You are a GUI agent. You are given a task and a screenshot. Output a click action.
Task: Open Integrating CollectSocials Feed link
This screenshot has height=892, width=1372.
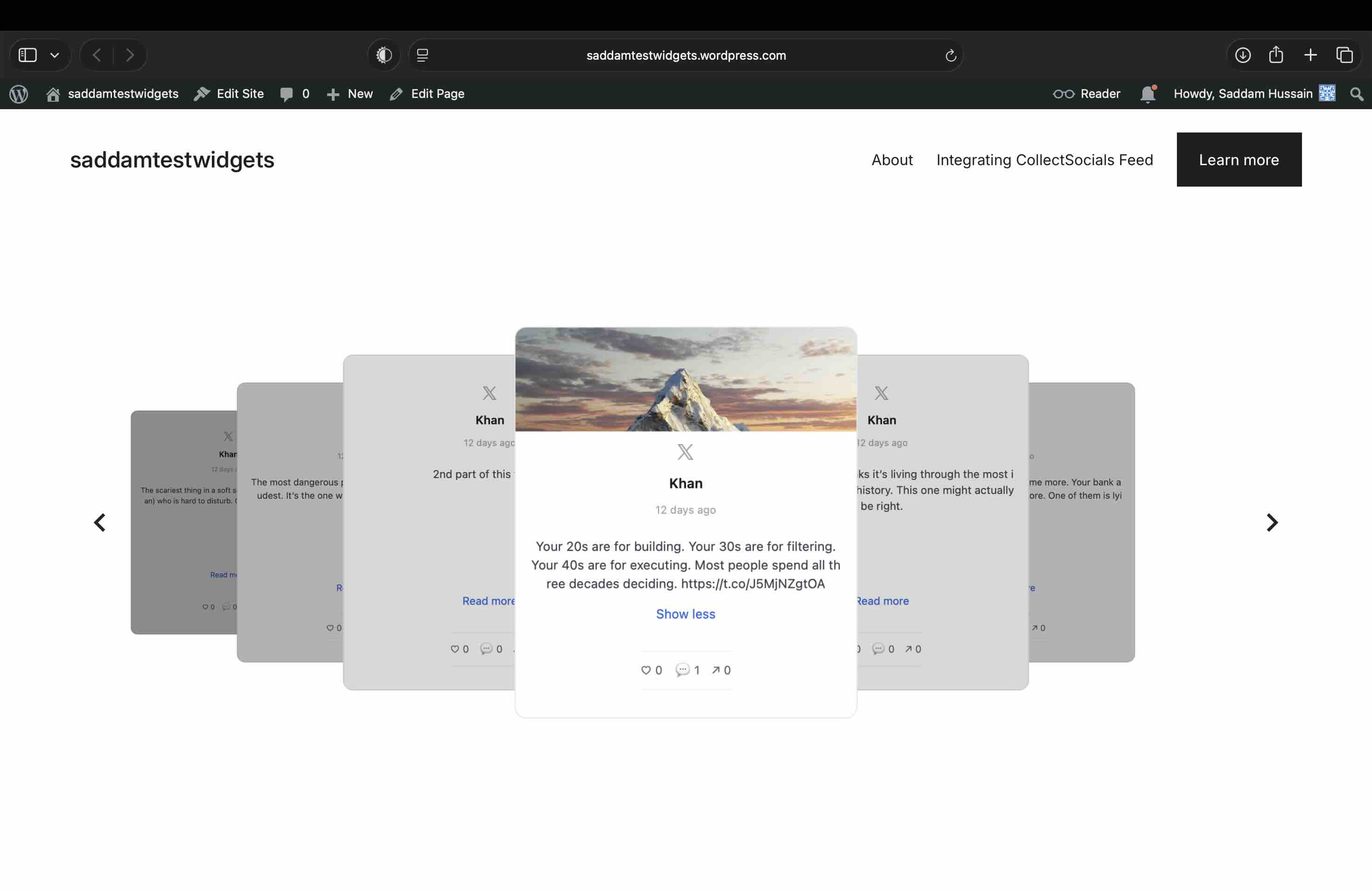[1044, 160]
